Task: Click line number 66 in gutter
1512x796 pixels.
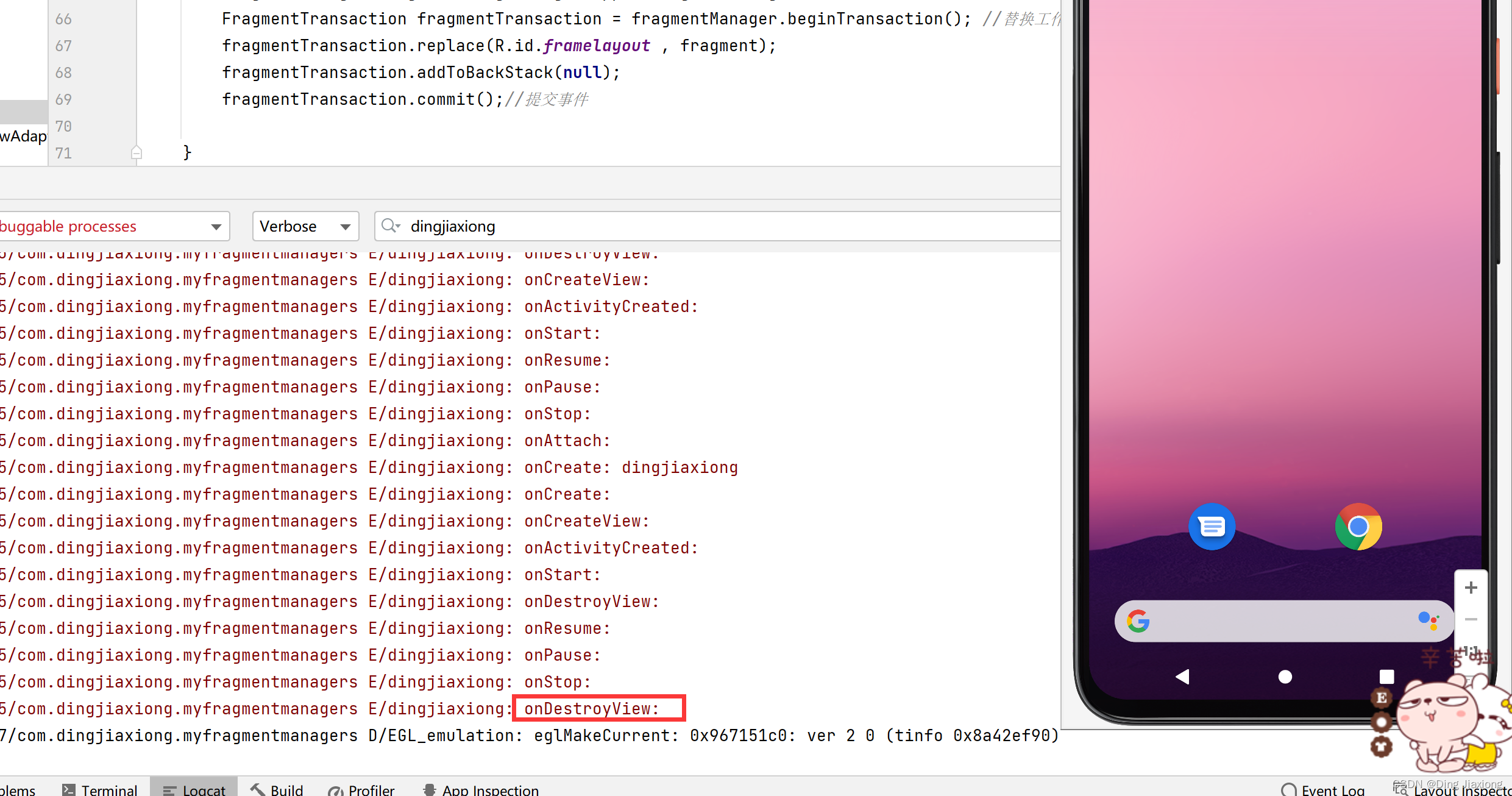Action: pos(63,19)
